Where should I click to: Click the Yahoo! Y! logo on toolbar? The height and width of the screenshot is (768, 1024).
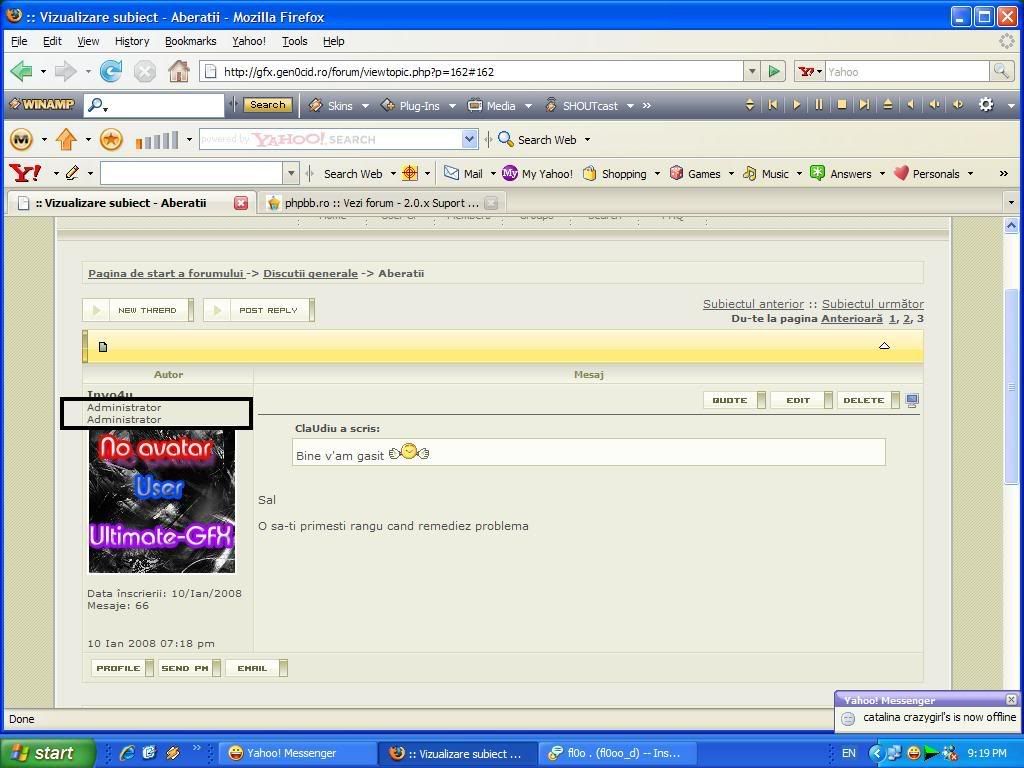26,173
